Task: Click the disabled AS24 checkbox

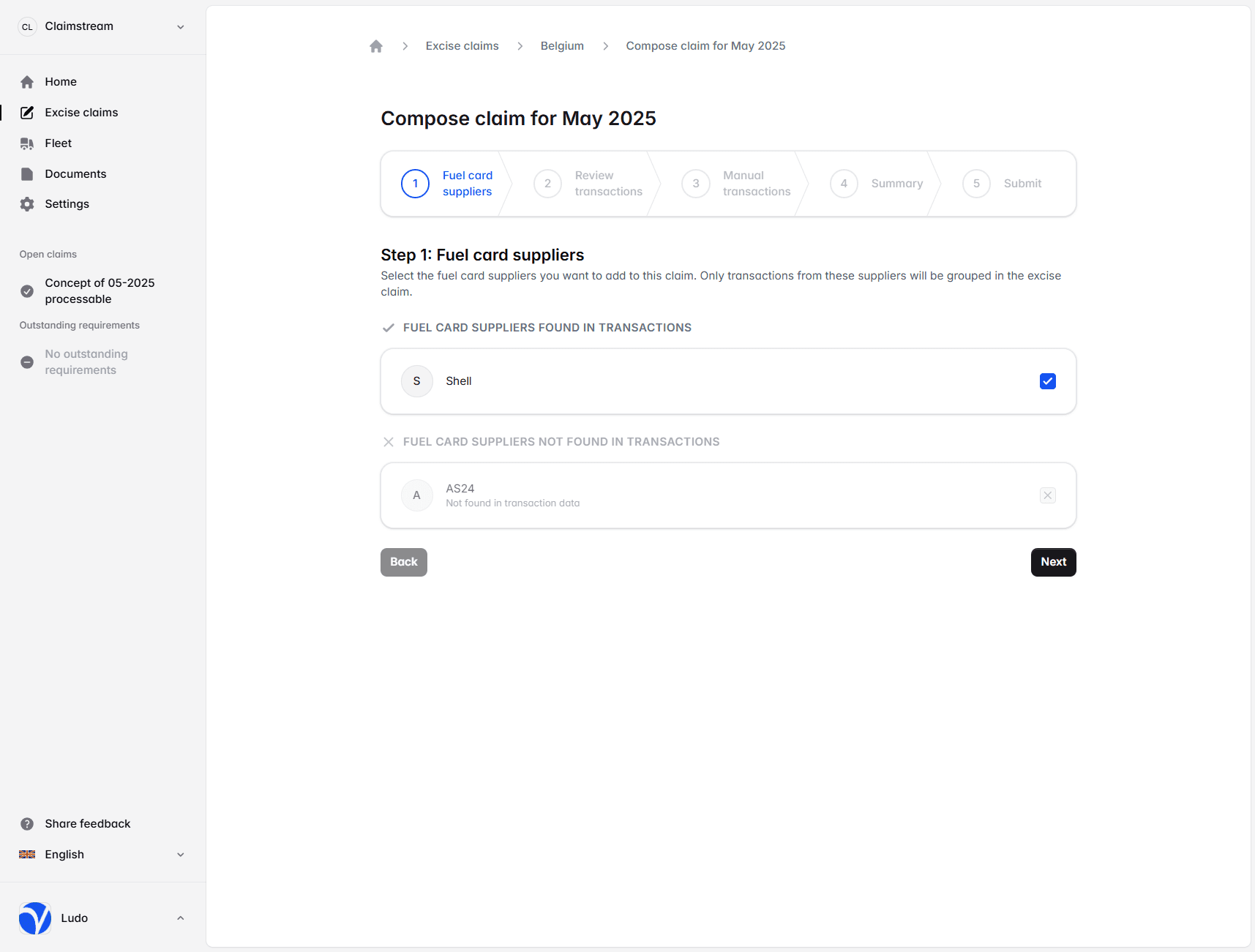Action: point(1047,495)
